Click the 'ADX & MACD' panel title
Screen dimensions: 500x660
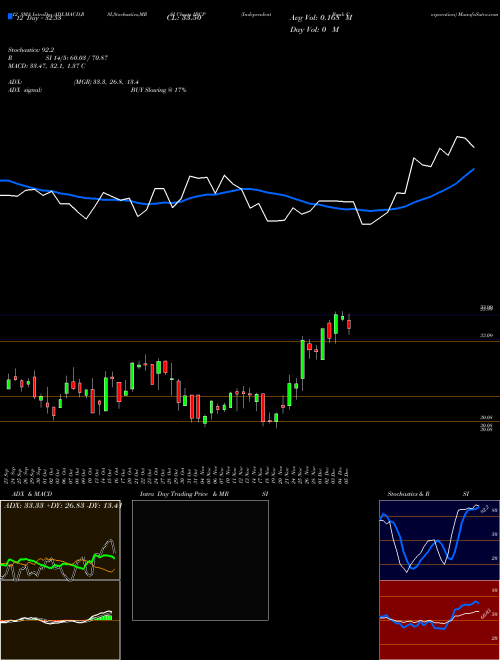(32, 494)
